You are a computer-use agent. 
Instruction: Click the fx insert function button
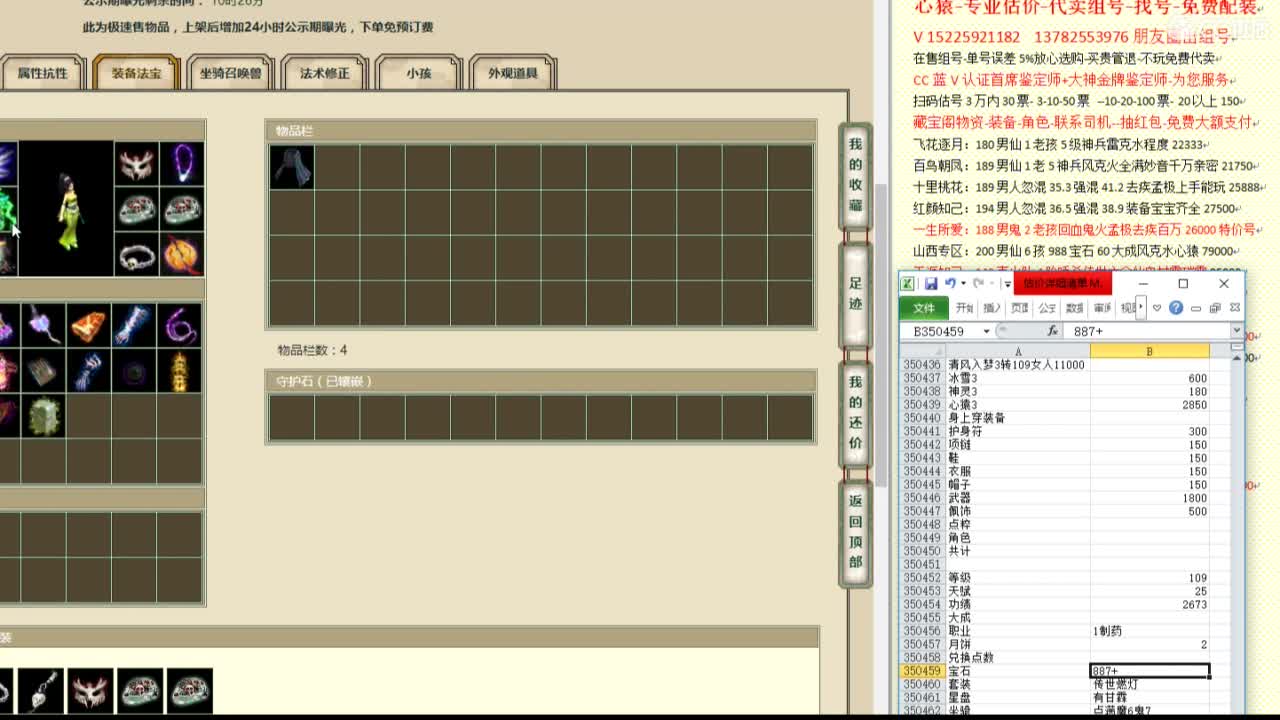(x=1052, y=331)
